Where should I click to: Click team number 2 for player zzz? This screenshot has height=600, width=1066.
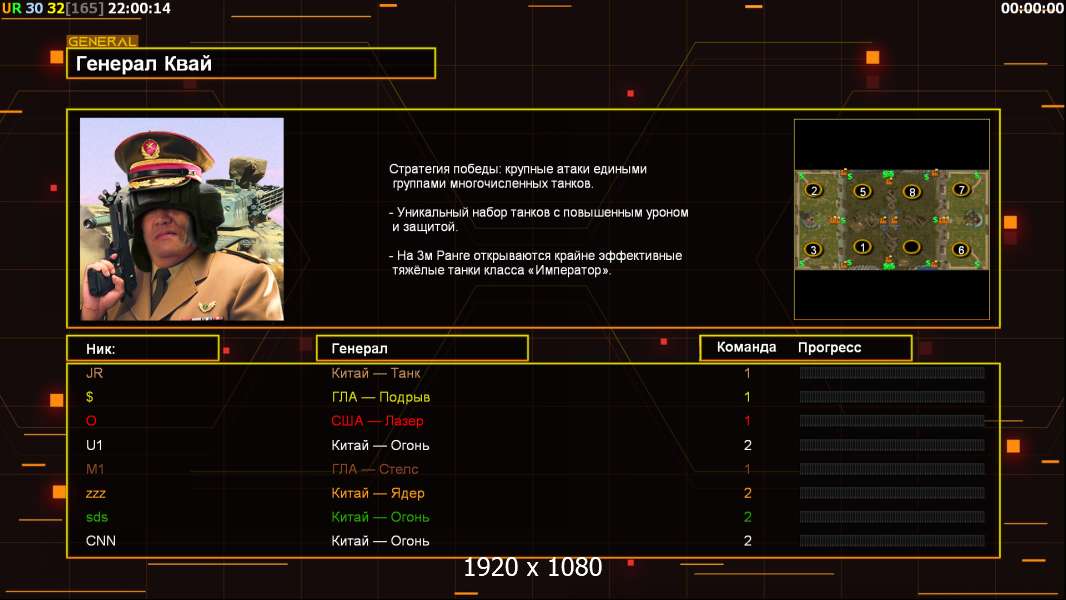747,493
